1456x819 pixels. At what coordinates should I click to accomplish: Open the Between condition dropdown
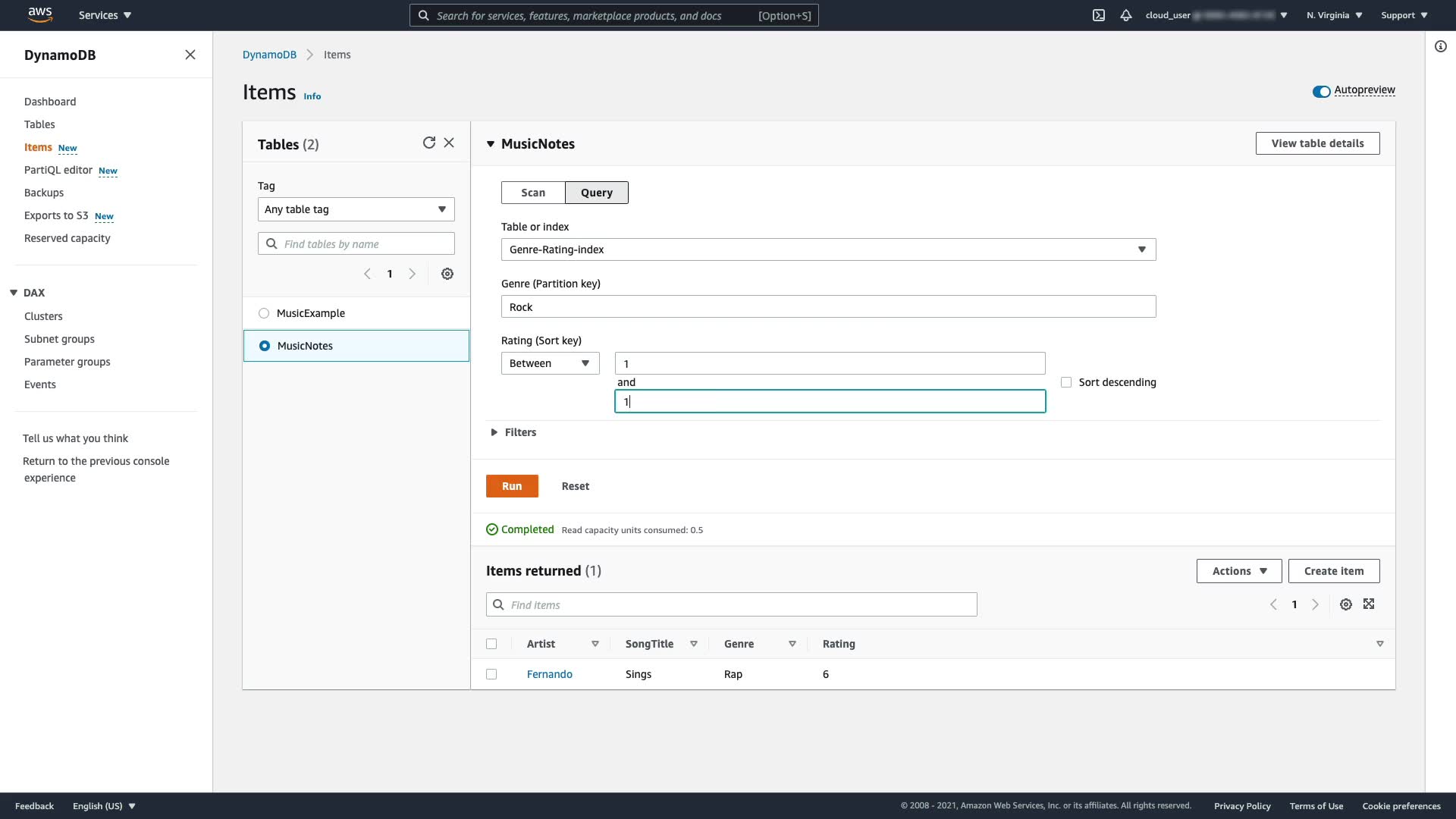[x=550, y=363]
